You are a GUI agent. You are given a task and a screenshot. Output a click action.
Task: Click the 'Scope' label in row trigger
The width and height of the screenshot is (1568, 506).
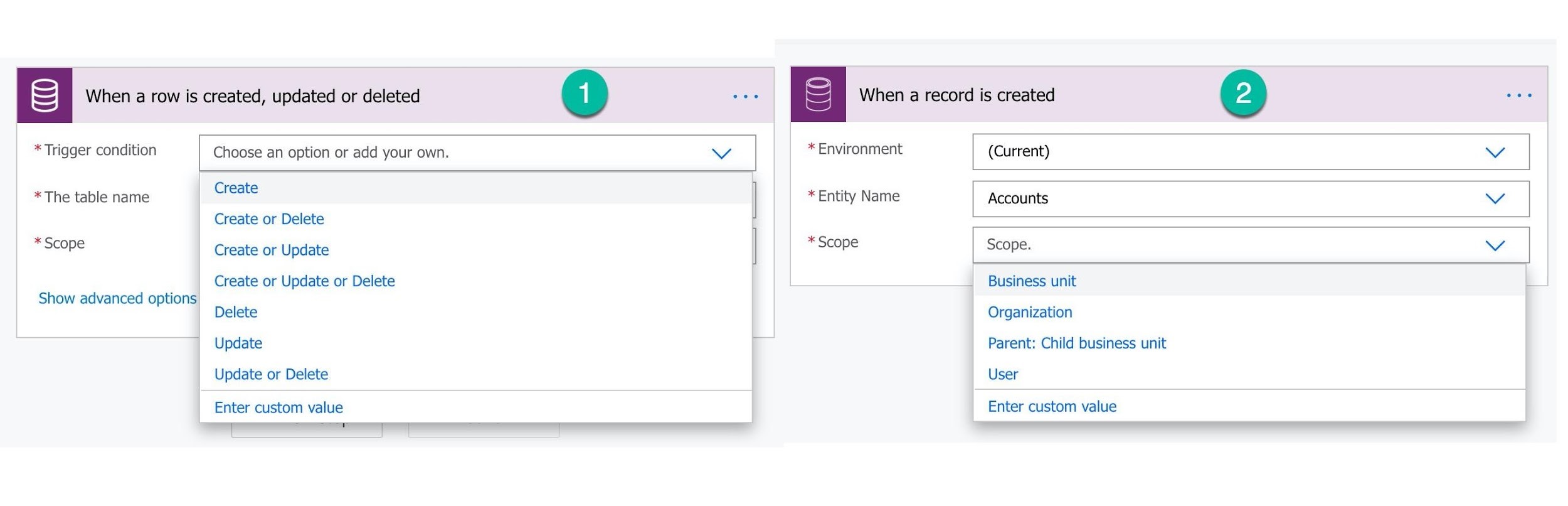64,244
